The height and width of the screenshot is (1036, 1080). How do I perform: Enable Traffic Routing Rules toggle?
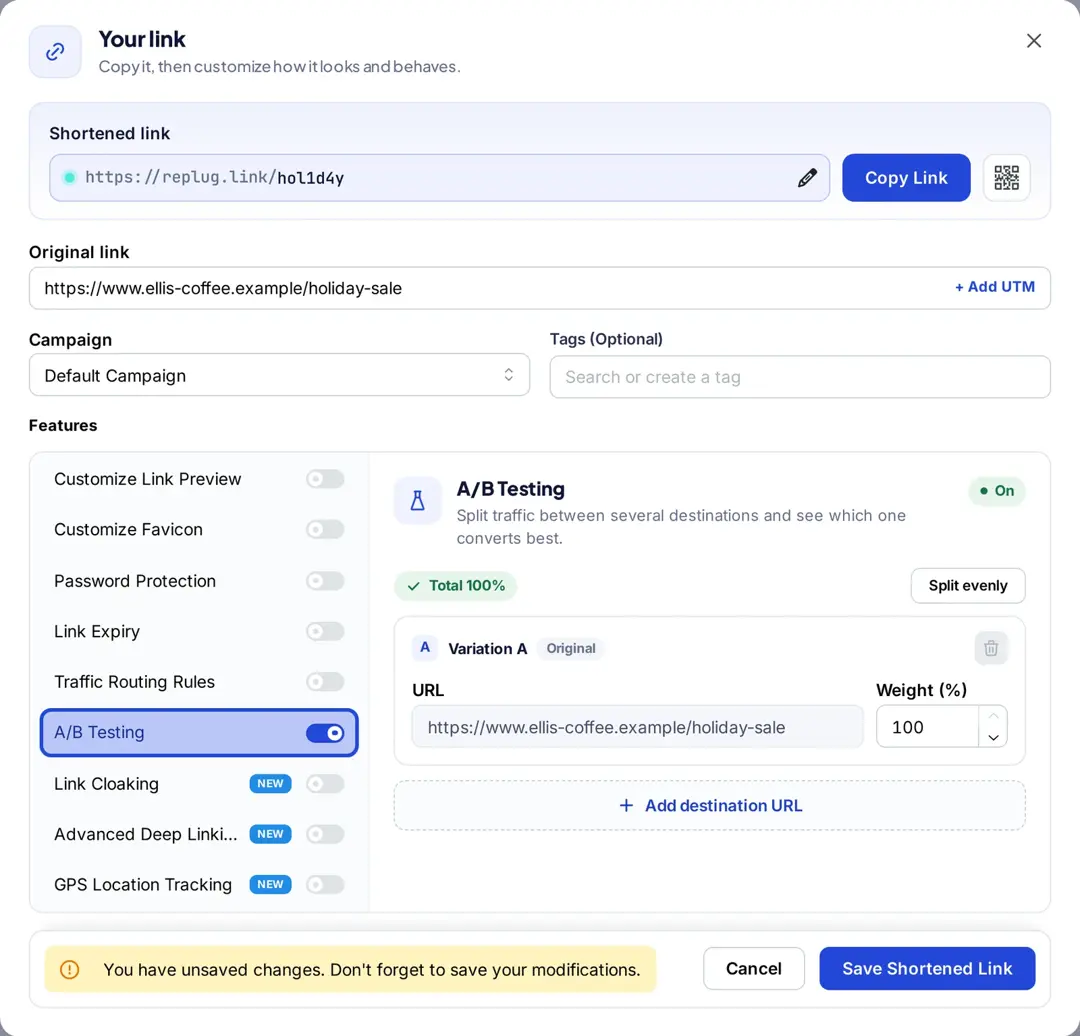(x=325, y=681)
